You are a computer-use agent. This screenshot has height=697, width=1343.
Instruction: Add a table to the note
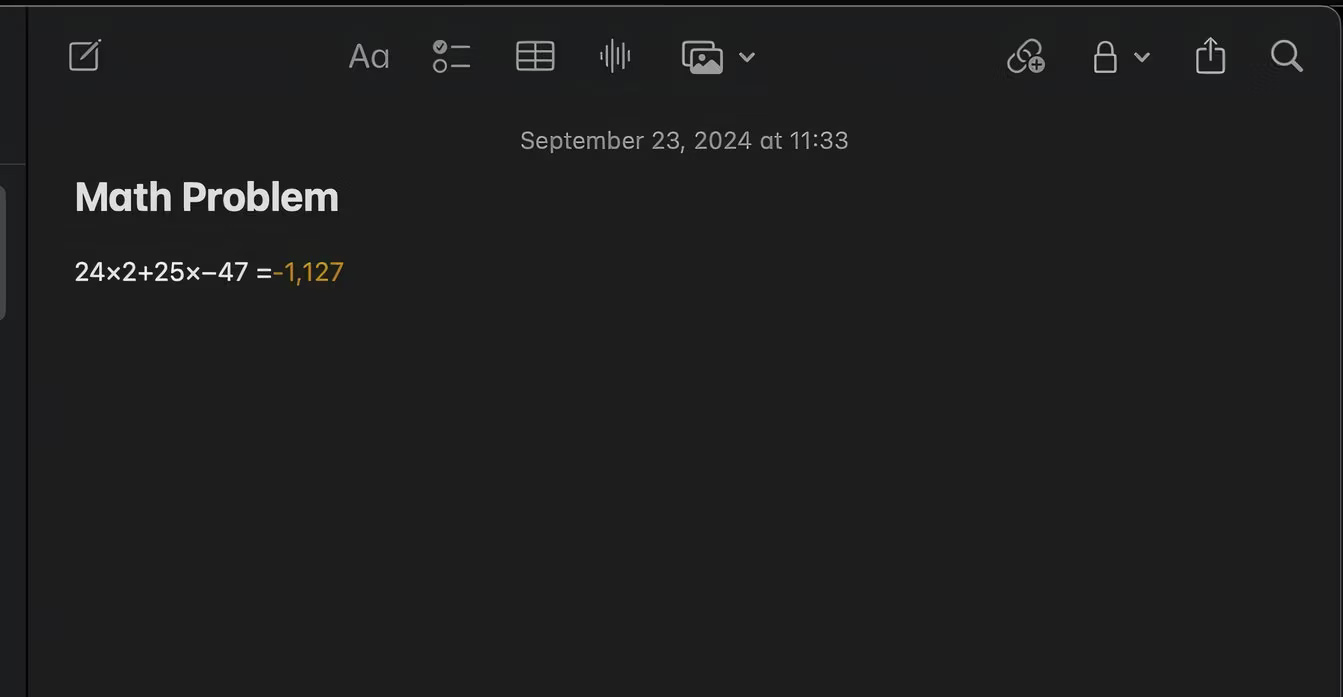[535, 57]
